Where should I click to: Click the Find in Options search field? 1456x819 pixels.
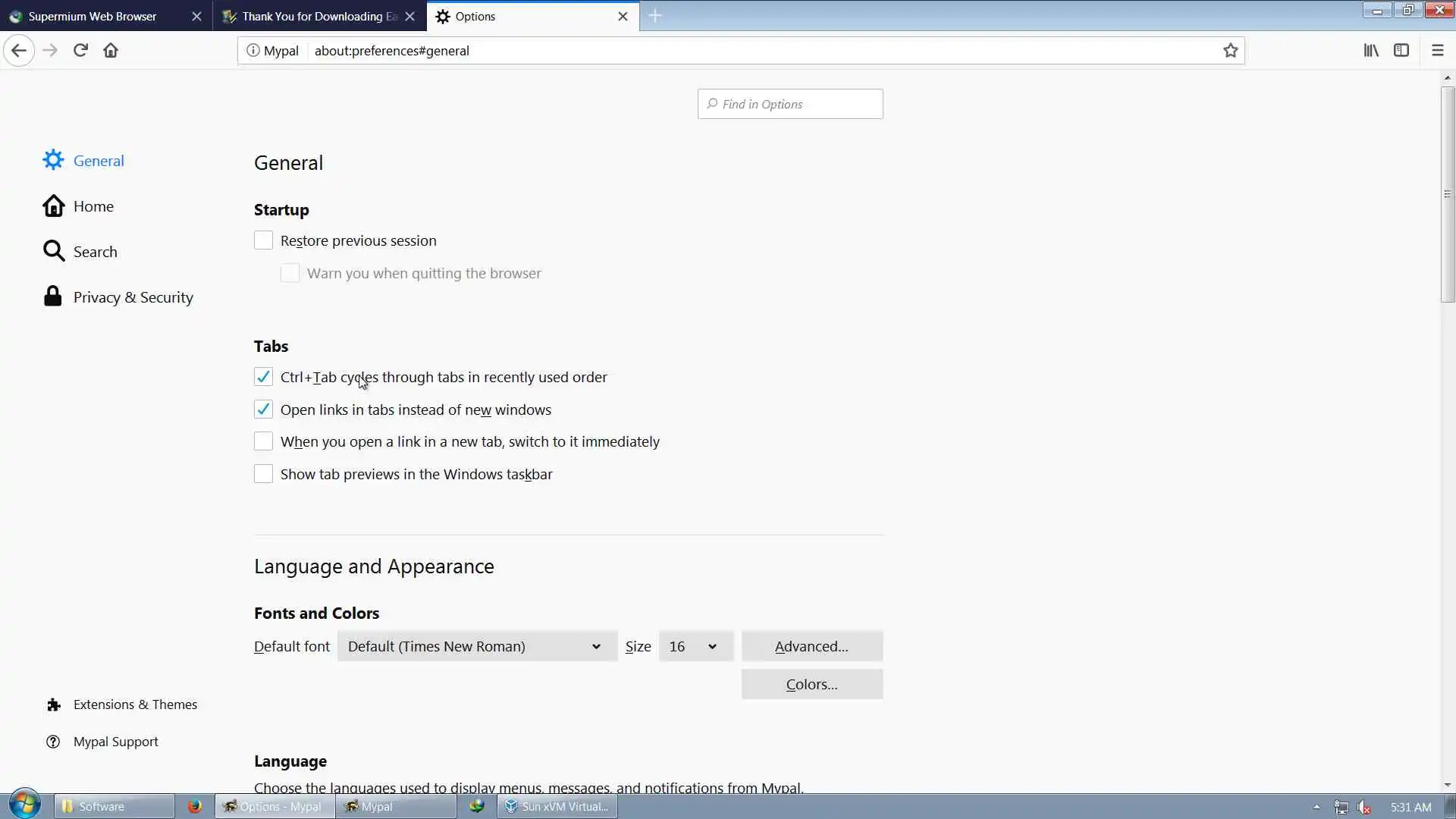pyautogui.click(x=790, y=104)
